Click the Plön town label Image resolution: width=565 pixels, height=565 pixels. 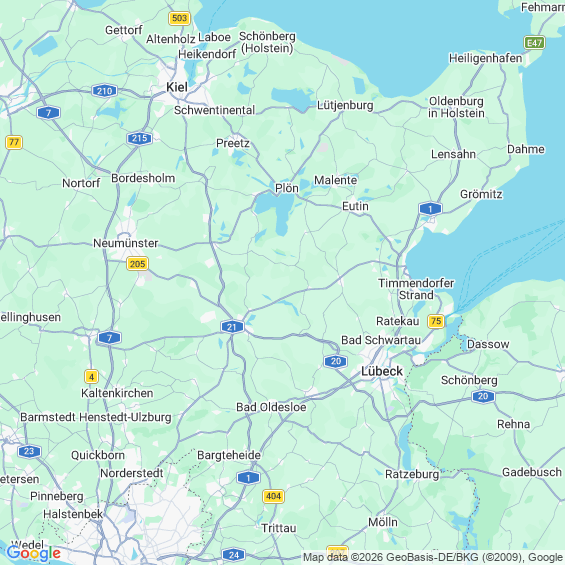coord(287,188)
